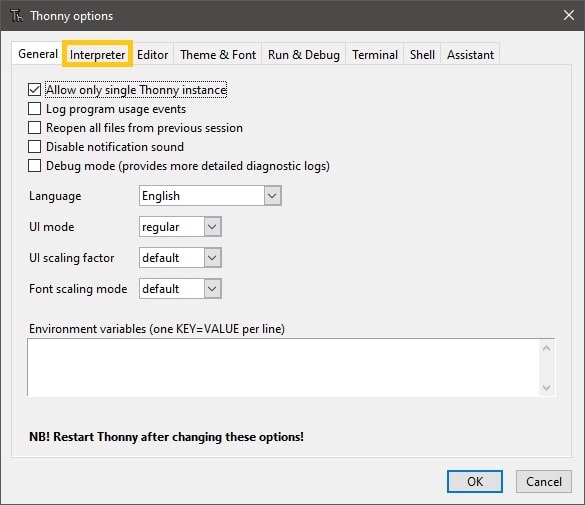Image resolution: width=585 pixels, height=505 pixels.
Task: Enable Reopen all files from previous session
Action: 34,128
